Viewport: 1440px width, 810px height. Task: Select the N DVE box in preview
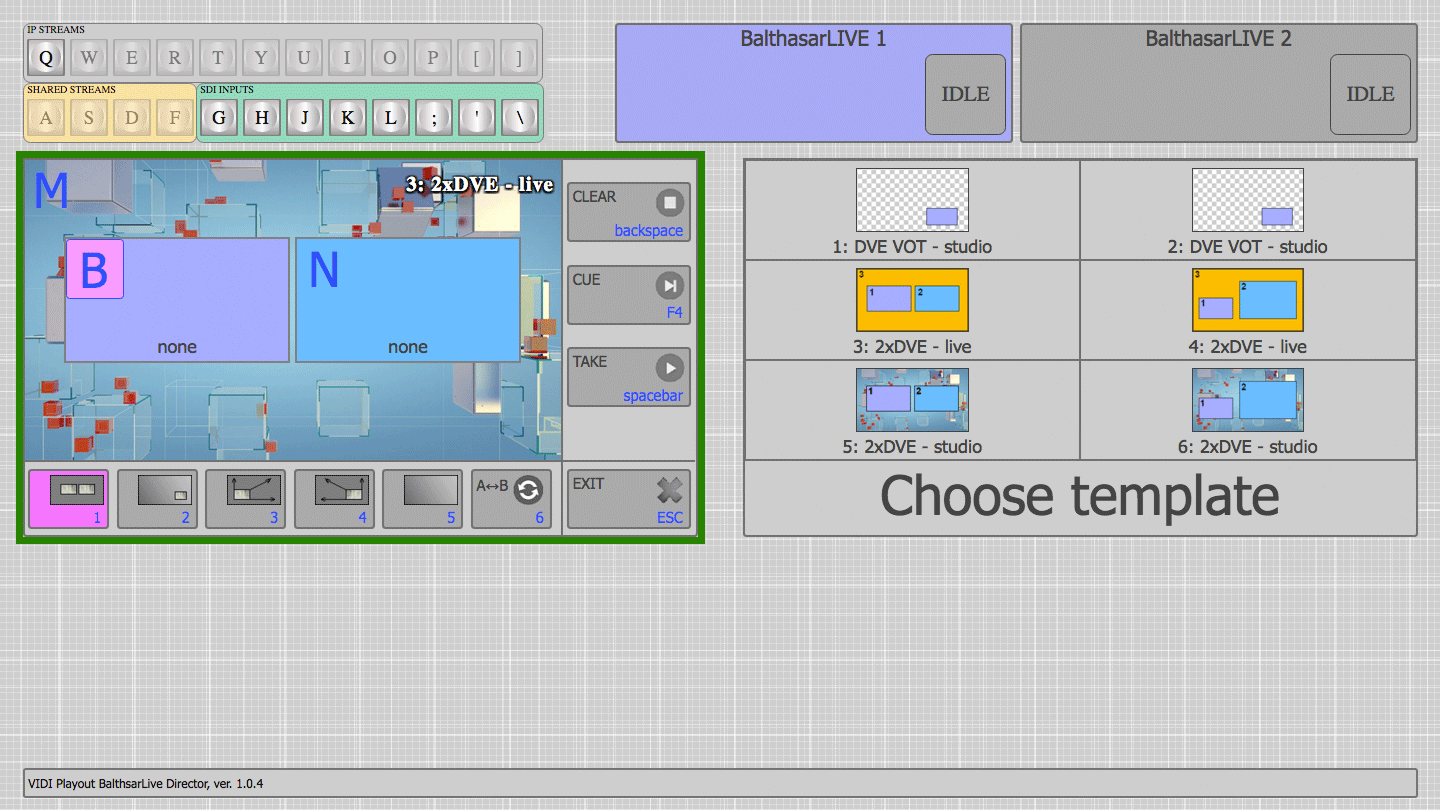[x=408, y=300]
